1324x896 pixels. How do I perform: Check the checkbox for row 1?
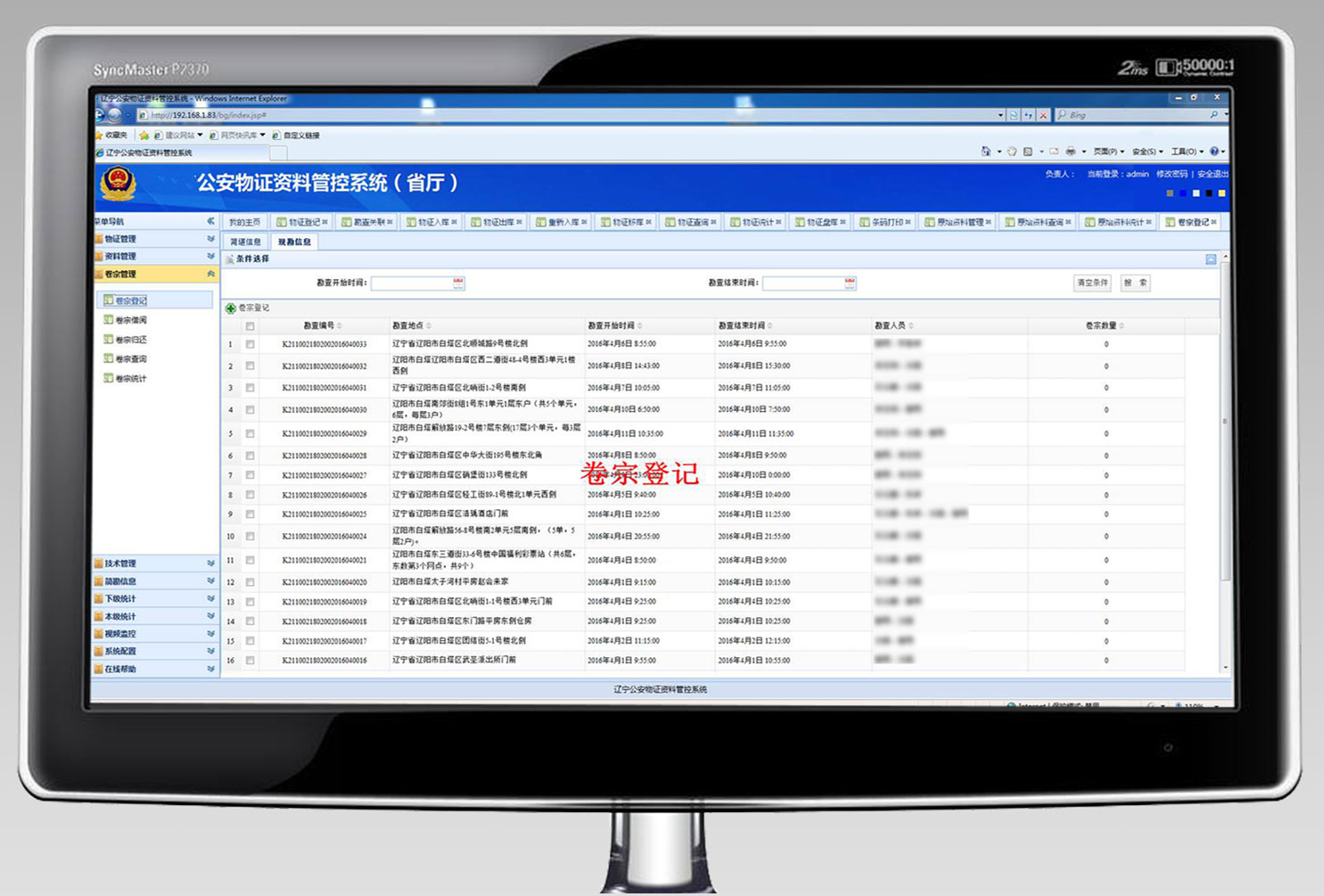click(x=251, y=344)
